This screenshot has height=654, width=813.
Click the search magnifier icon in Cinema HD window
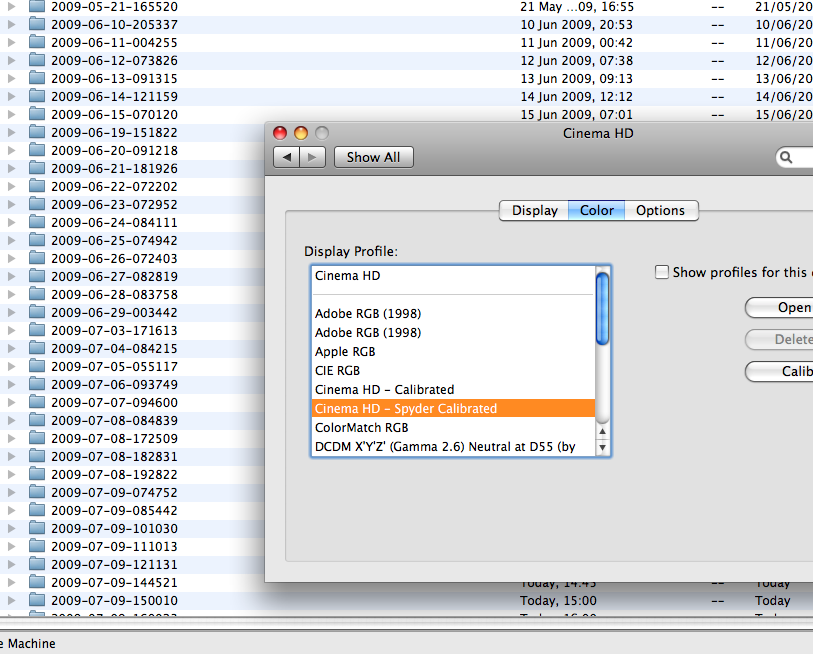[x=786, y=157]
